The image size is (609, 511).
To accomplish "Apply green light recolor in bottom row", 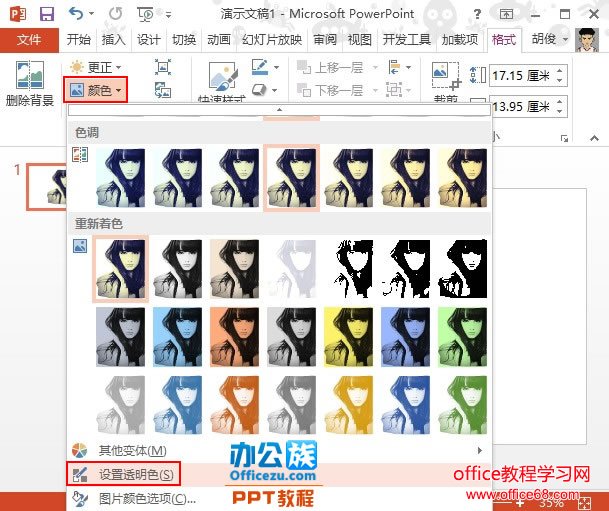I will click(462, 405).
